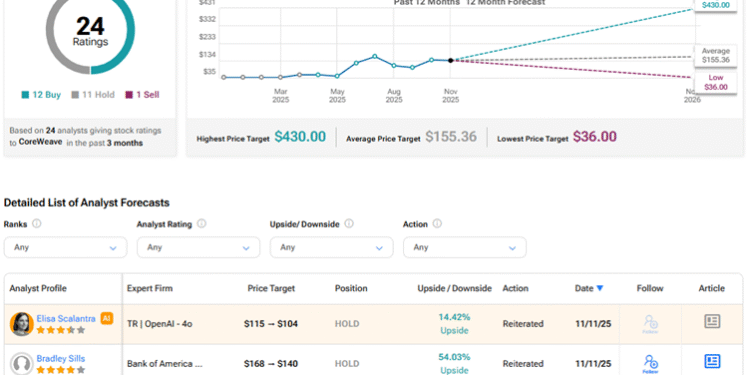Image resolution: width=750 pixels, height=375 pixels.
Task: Click Bradley Sills' star rating
Action: (61, 370)
